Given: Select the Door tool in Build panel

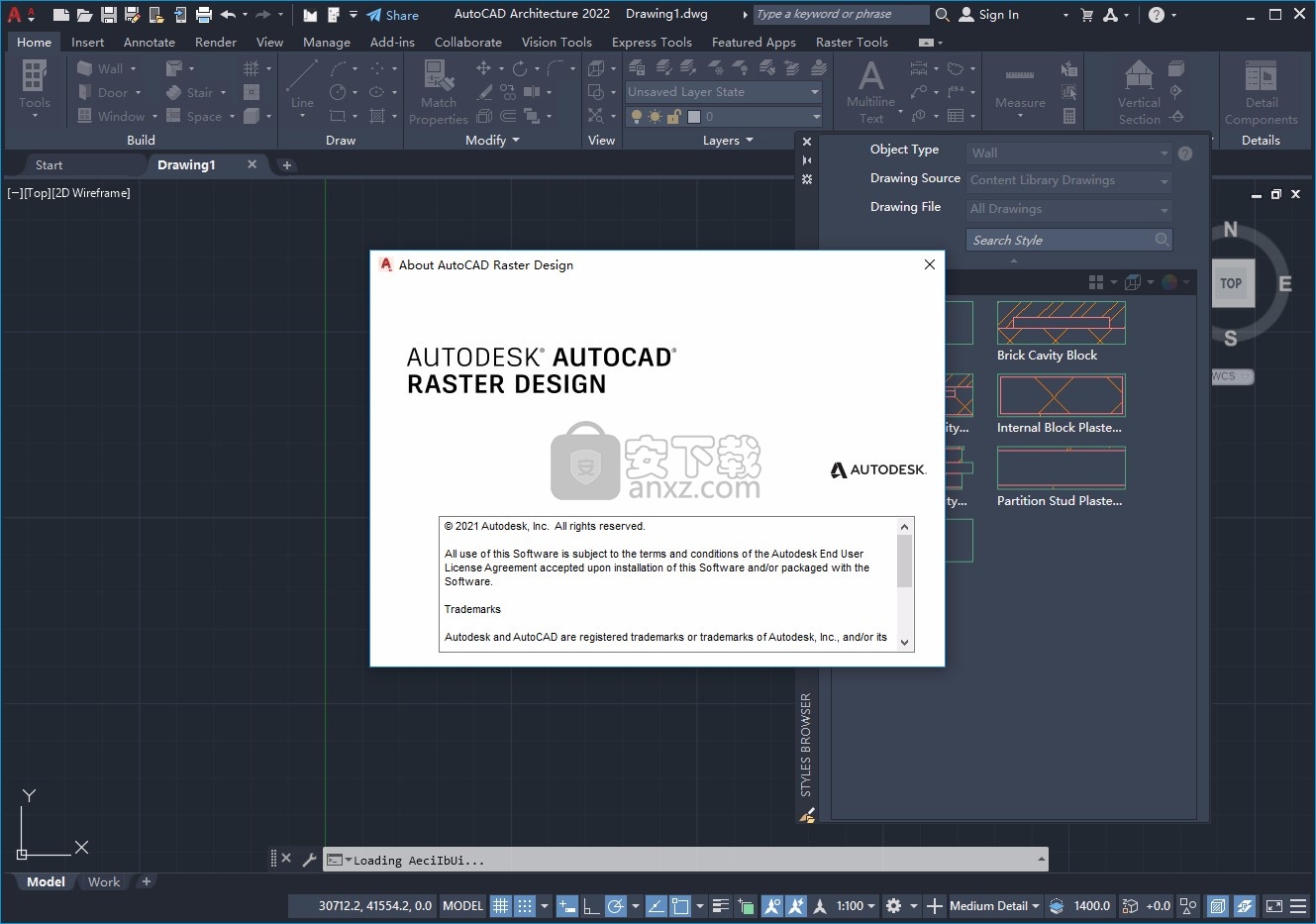Looking at the screenshot, I should coord(103,92).
